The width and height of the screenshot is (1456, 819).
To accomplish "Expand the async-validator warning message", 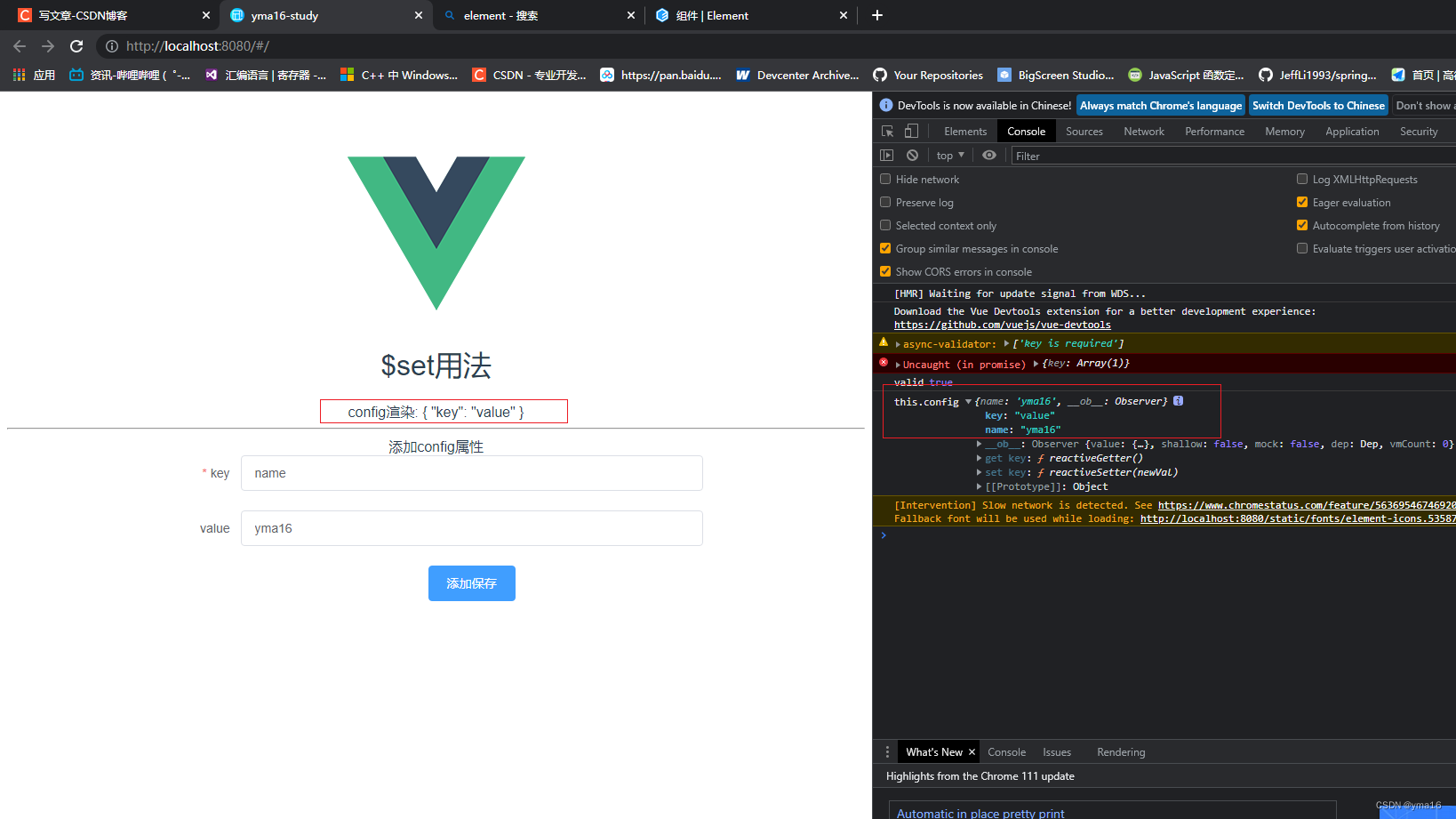I will click(x=898, y=344).
